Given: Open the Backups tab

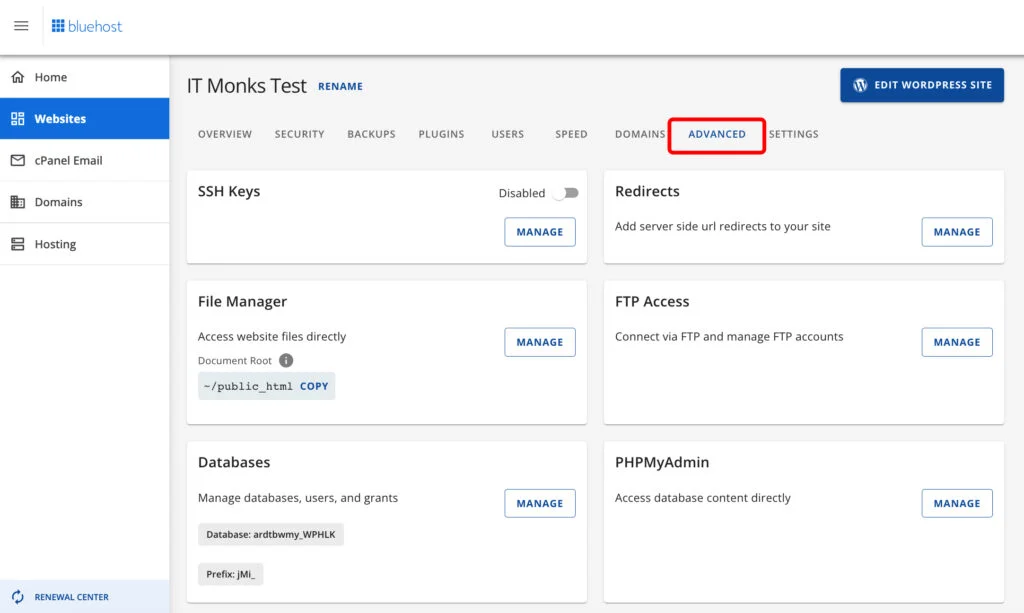Looking at the screenshot, I should coord(371,133).
